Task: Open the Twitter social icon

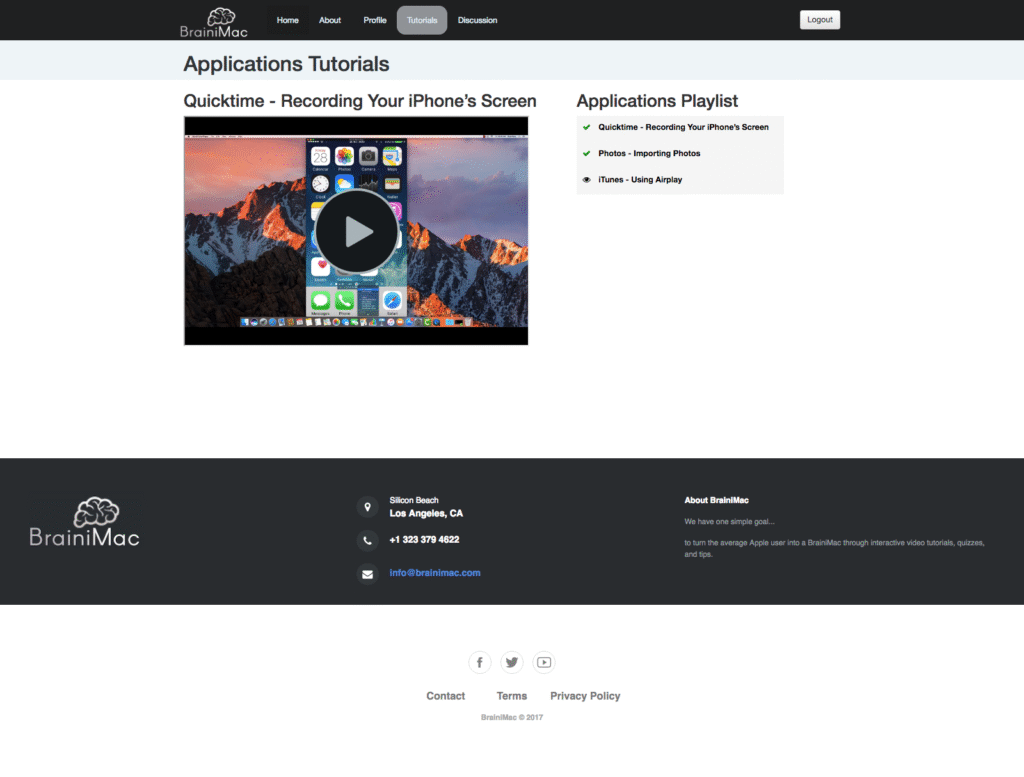Action: (512, 662)
